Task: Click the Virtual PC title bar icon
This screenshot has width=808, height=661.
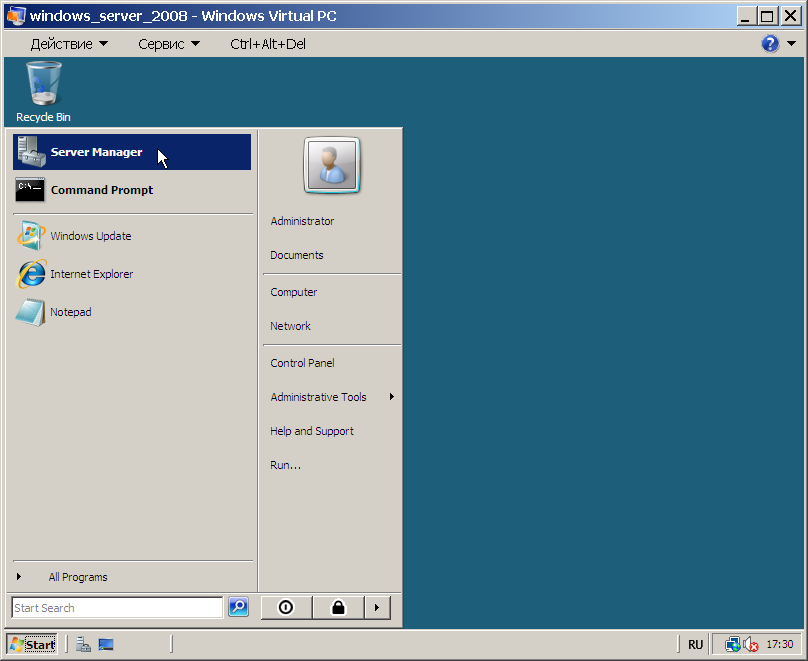Action: pyautogui.click(x=15, y=16)
